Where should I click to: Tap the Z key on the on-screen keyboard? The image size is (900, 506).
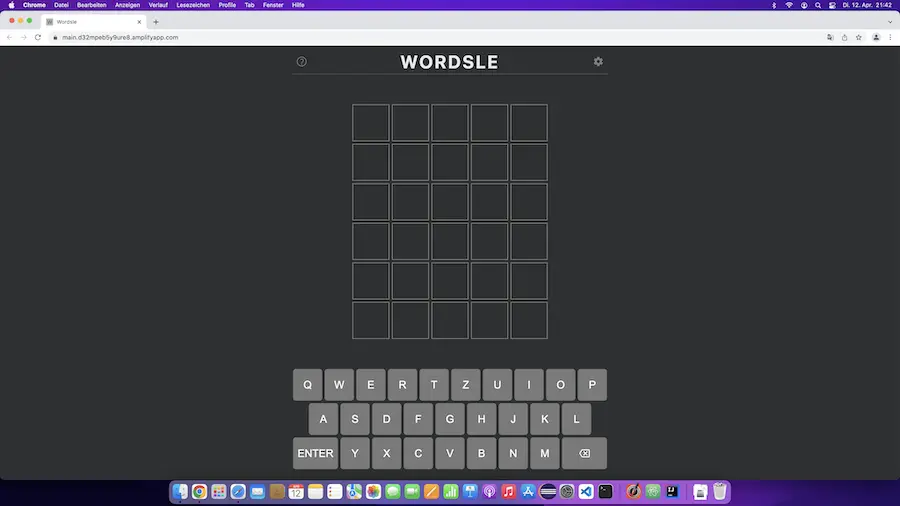[465, 385]
